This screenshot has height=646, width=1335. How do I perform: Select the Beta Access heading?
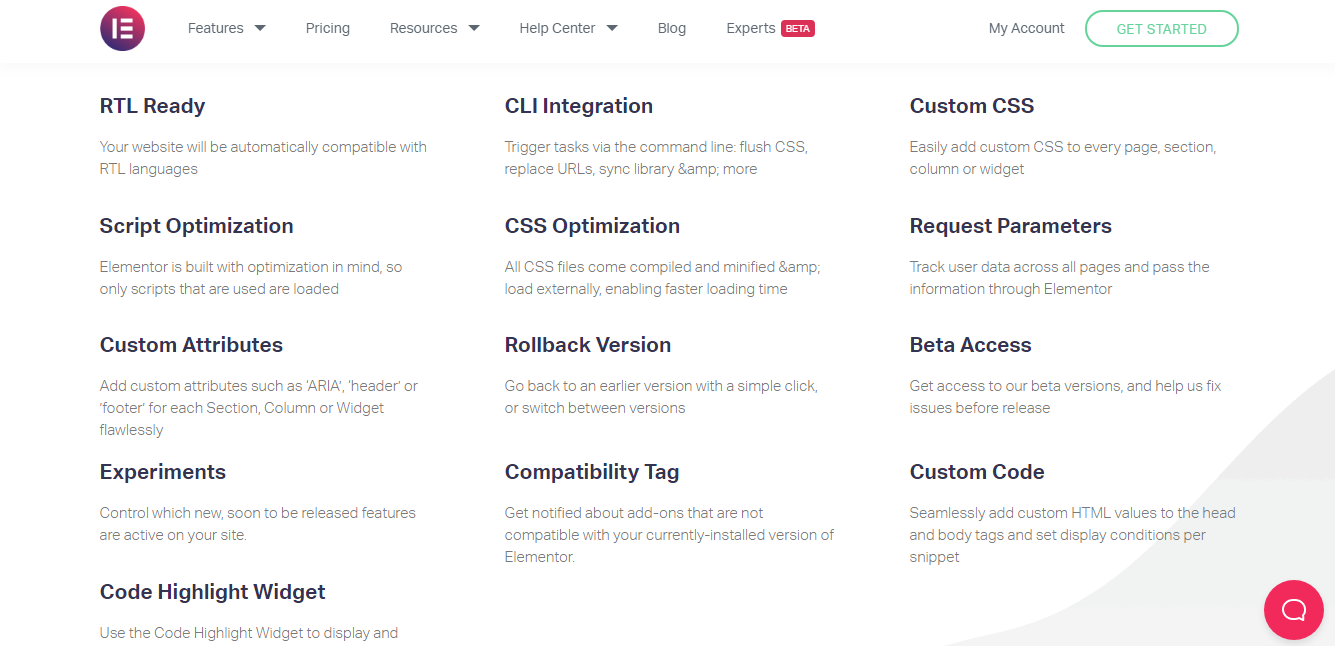point(970,345)
